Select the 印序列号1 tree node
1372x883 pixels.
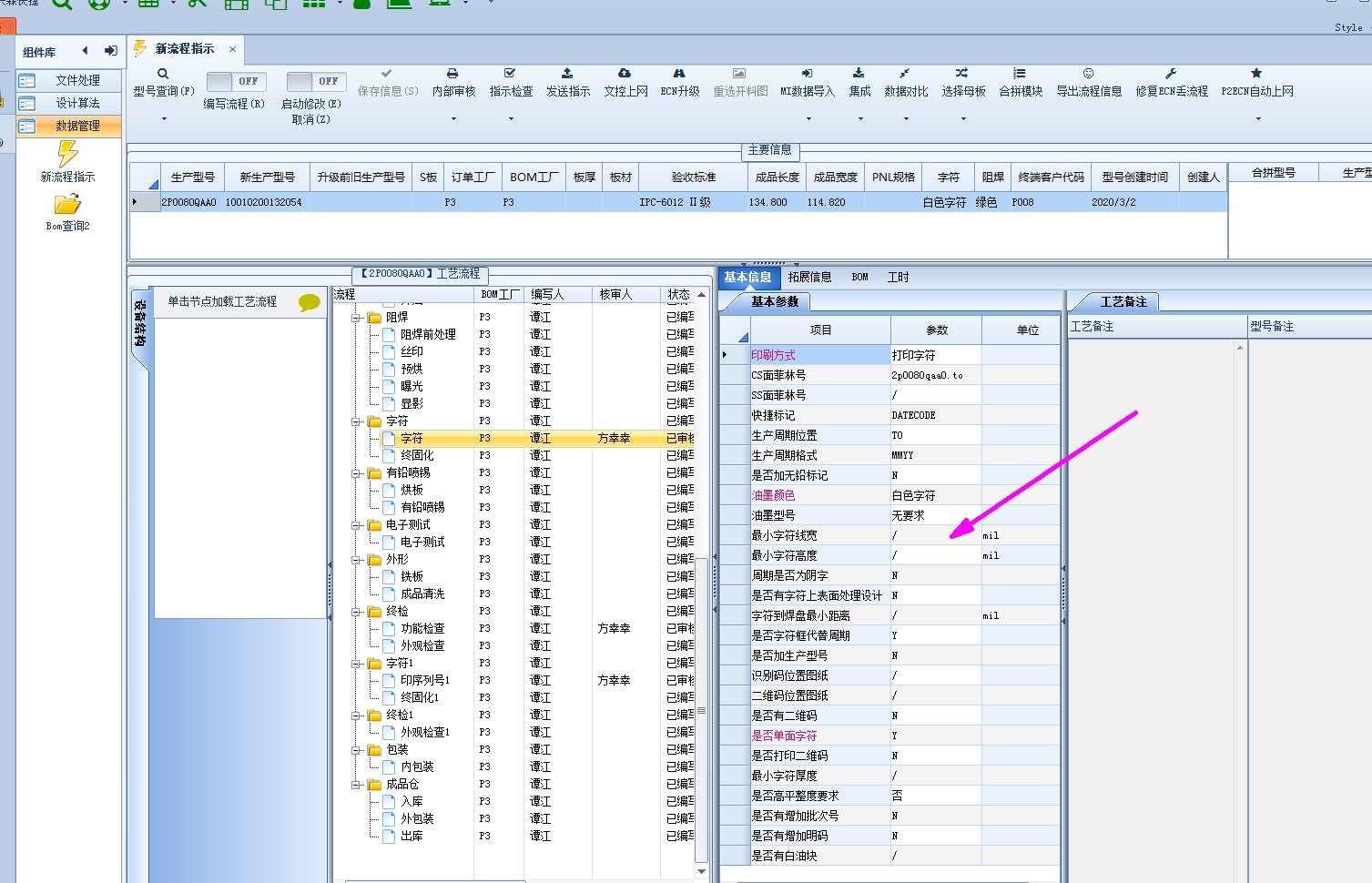[x=425, y=681]
